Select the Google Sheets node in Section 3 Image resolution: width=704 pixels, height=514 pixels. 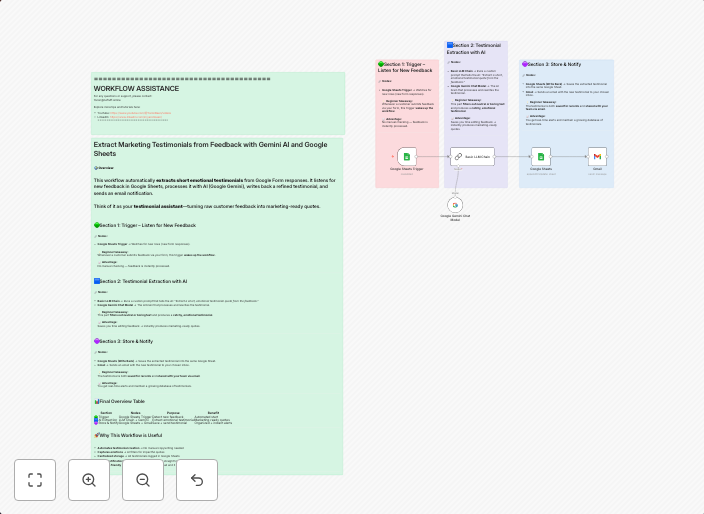541,157
